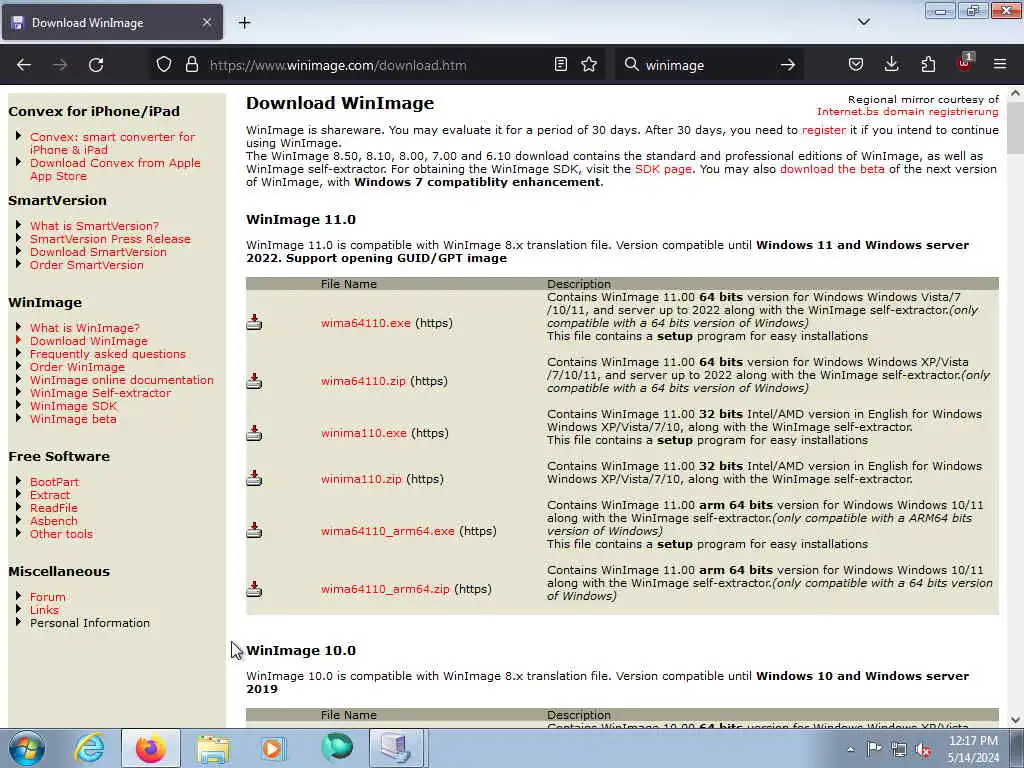Open SmartVersion Press Release link
The height and width of the screenshot is (768, 1024).
(110, 239)
